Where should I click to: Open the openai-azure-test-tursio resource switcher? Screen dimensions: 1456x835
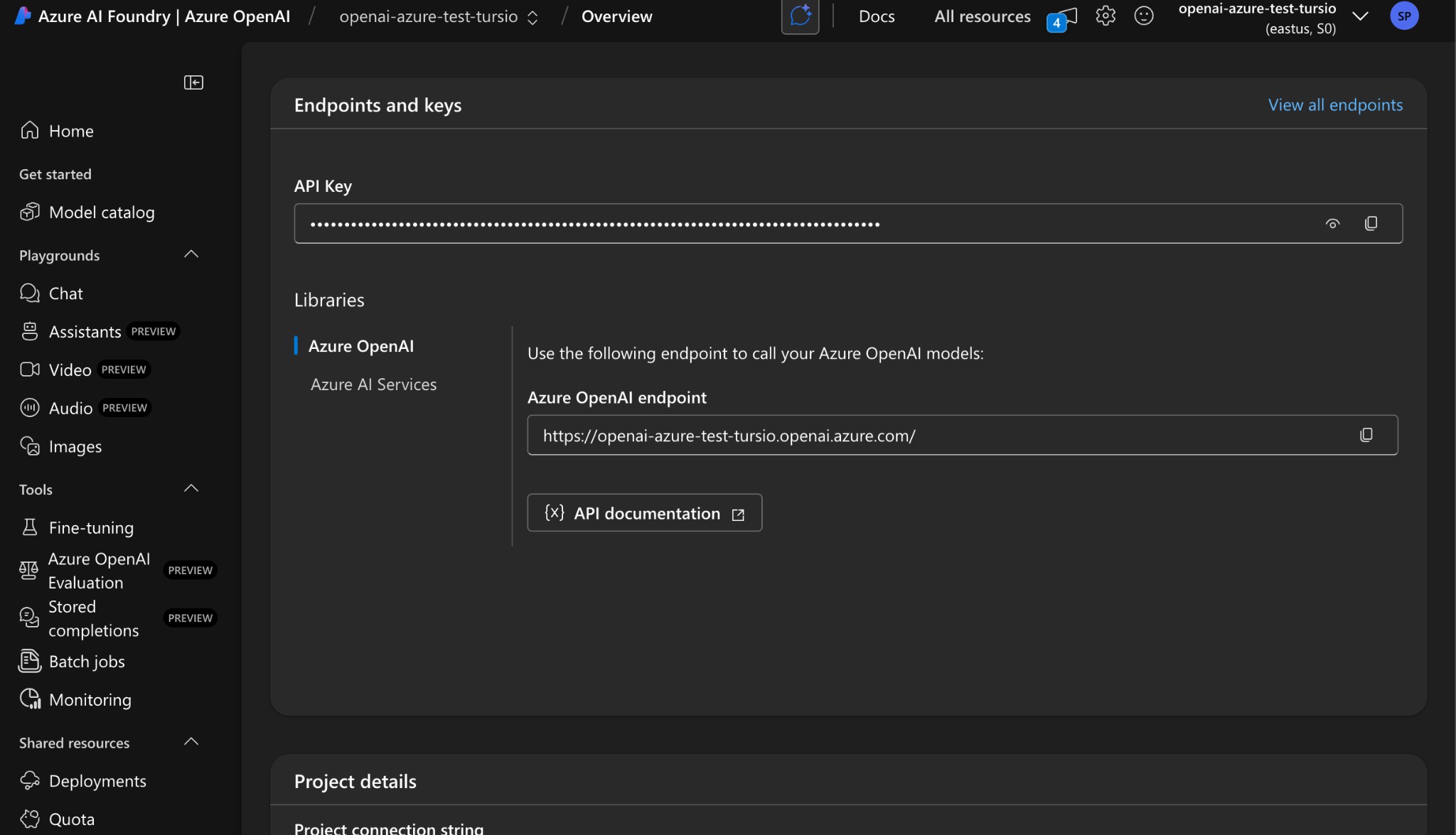point(1360,16)
